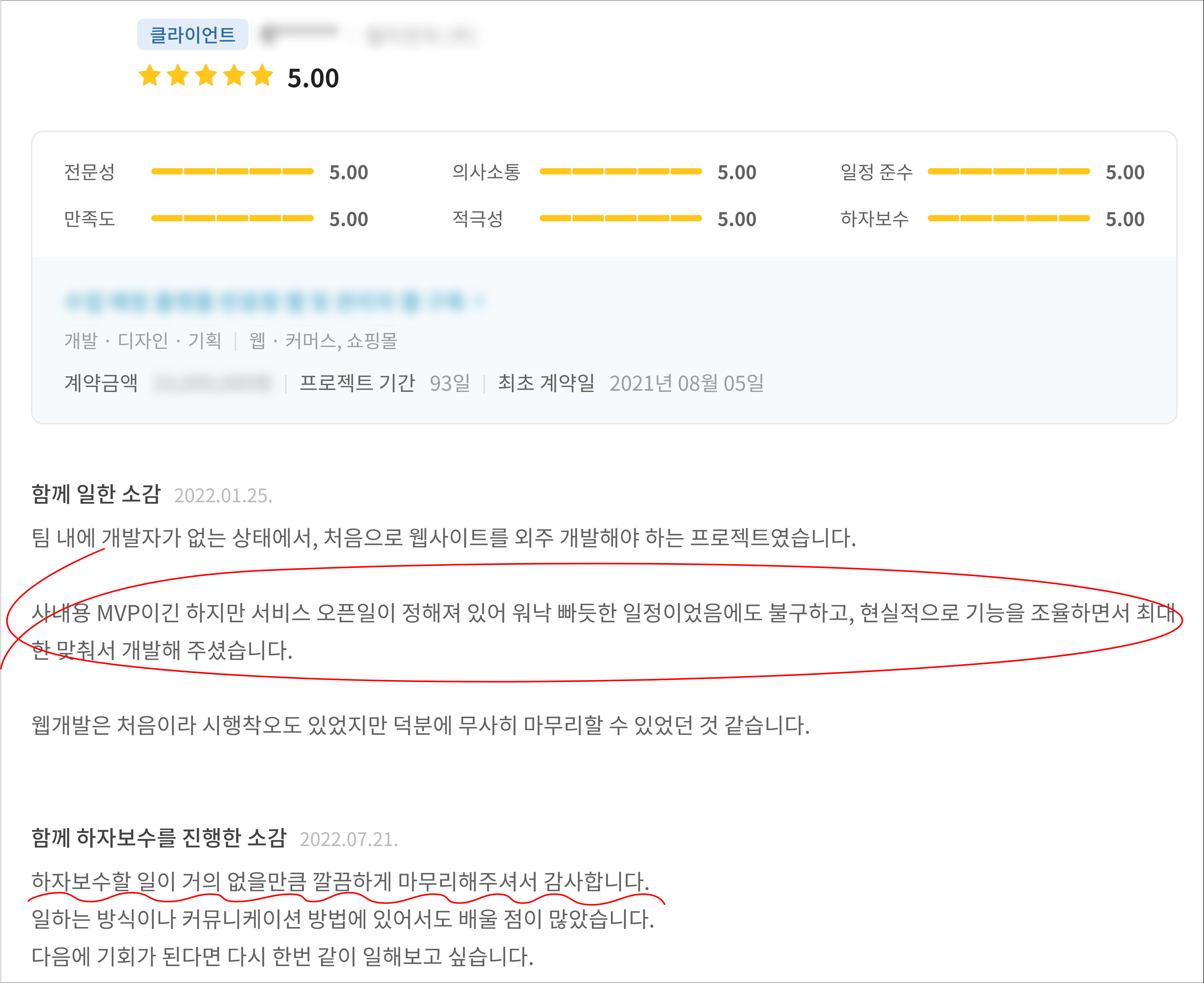Click the 개발 · 디자인 · 기획 category text
This screenshot has height=983, width=1204.
coord(142,341)
